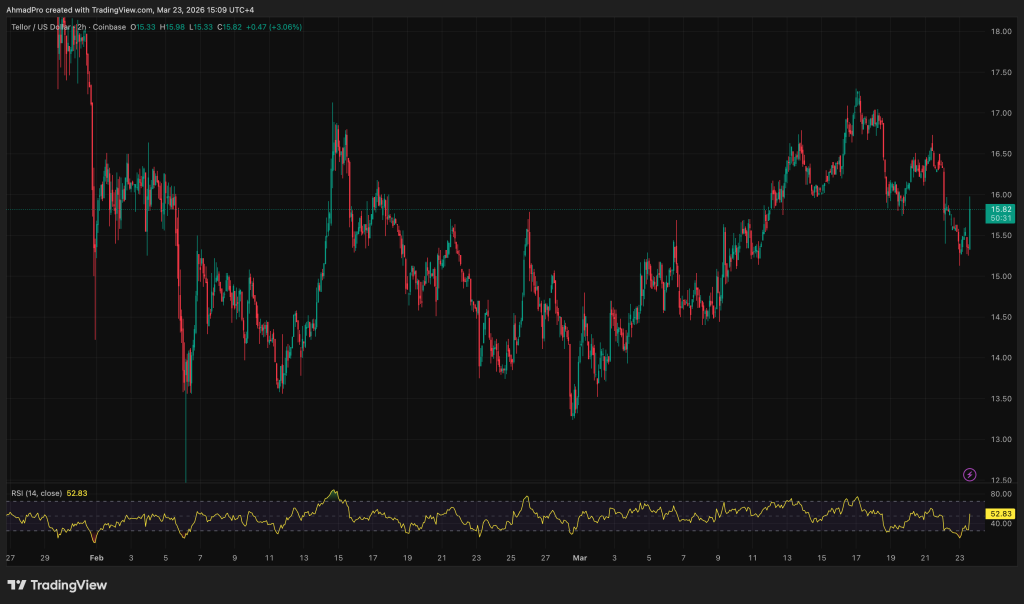Select the RSI (14, close) indicator label
1024x604 pixels.
click(35, 491)
